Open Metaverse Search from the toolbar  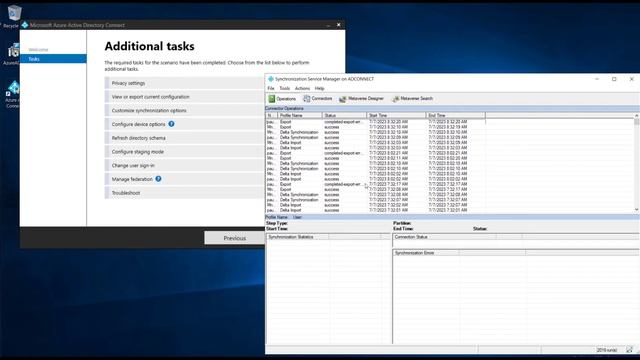(412, 99)
